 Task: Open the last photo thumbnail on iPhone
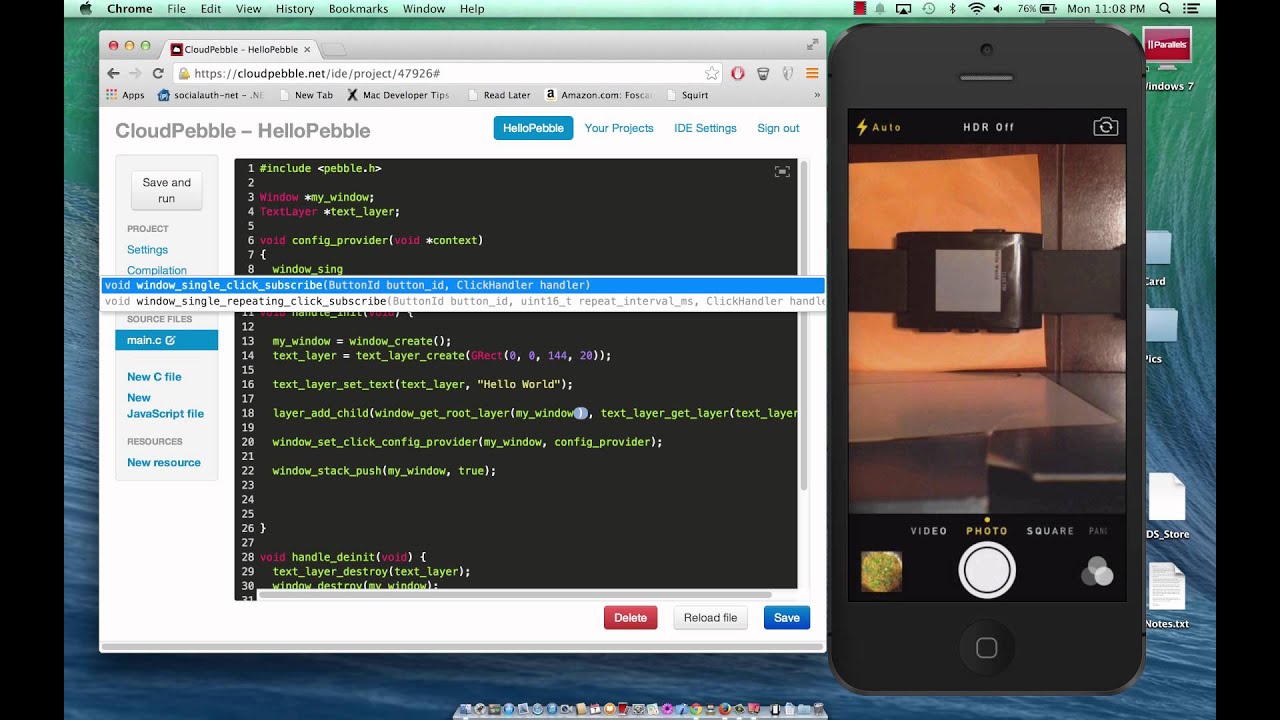881,571
